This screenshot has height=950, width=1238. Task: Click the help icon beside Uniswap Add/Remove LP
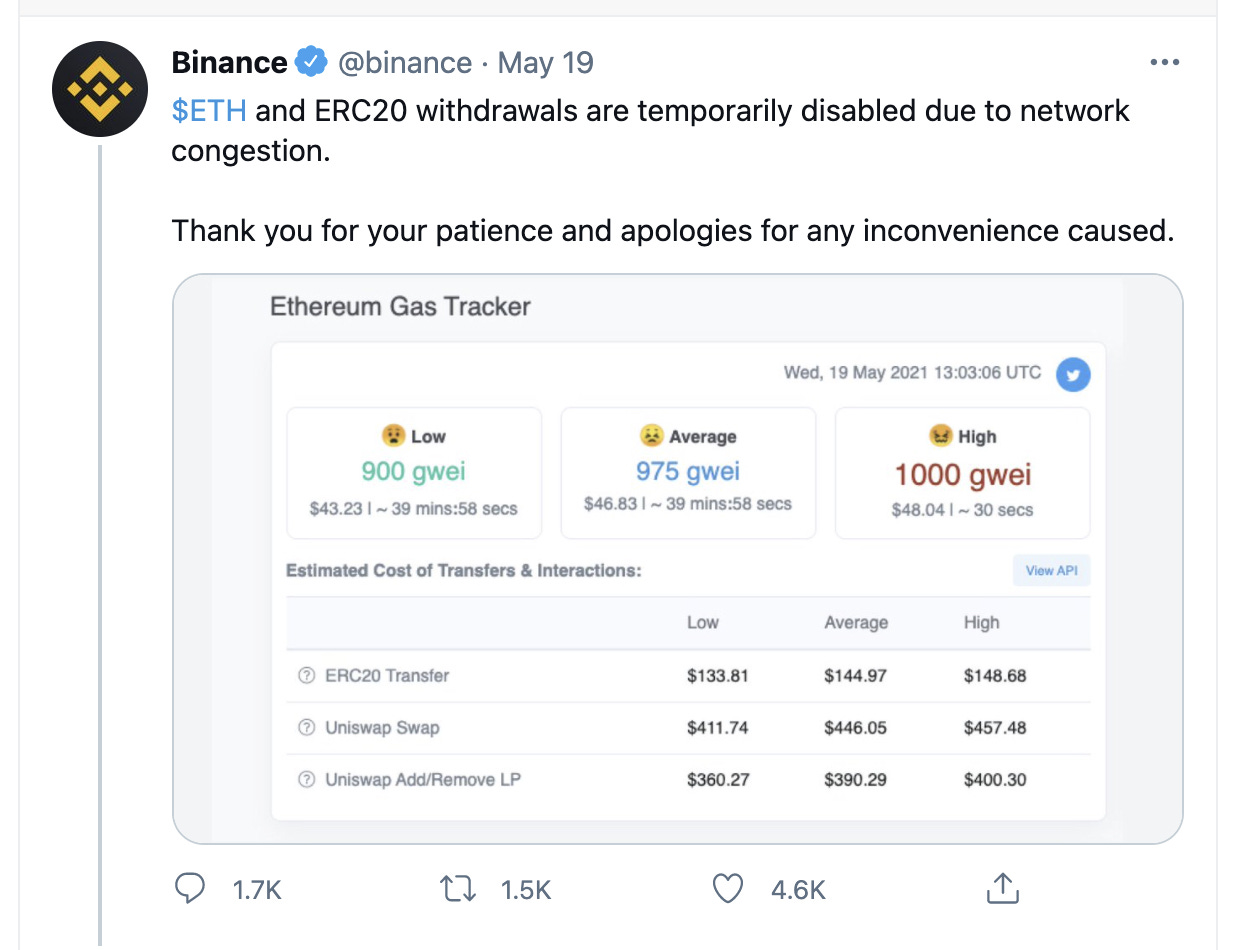(307, 780)
